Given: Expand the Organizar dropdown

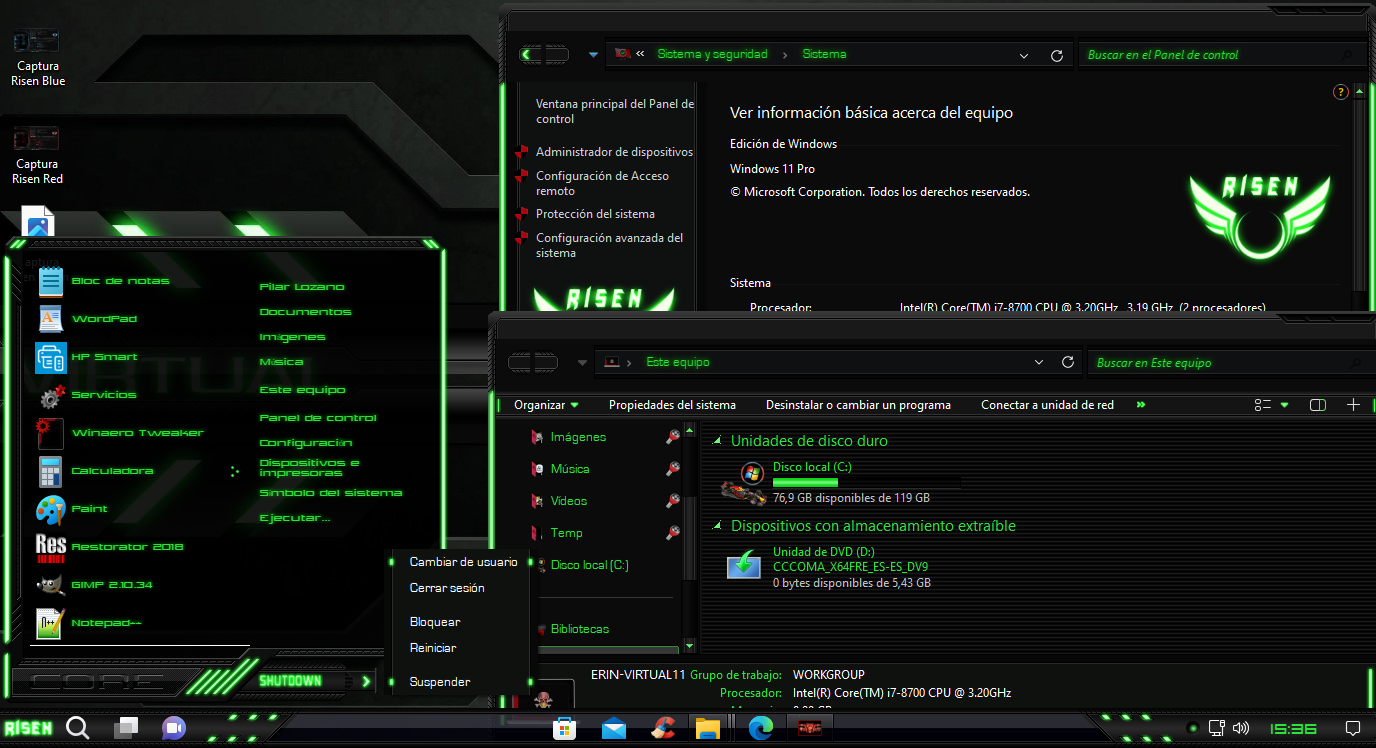Looking at the screenshot, I should pyautogui.click(x=546, y=405).
